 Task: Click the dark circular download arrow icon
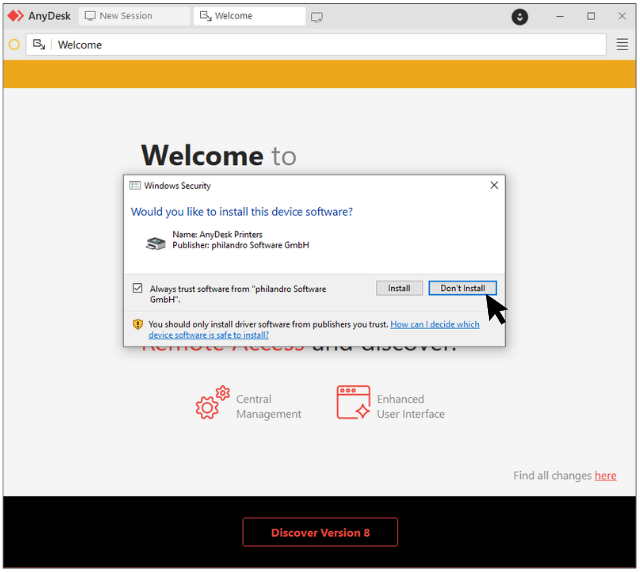pos(520,17)
